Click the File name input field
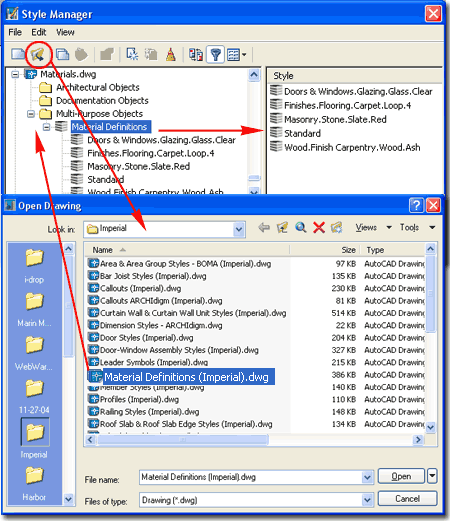Viewport: 450px width, 521px height. coord(250,477)
